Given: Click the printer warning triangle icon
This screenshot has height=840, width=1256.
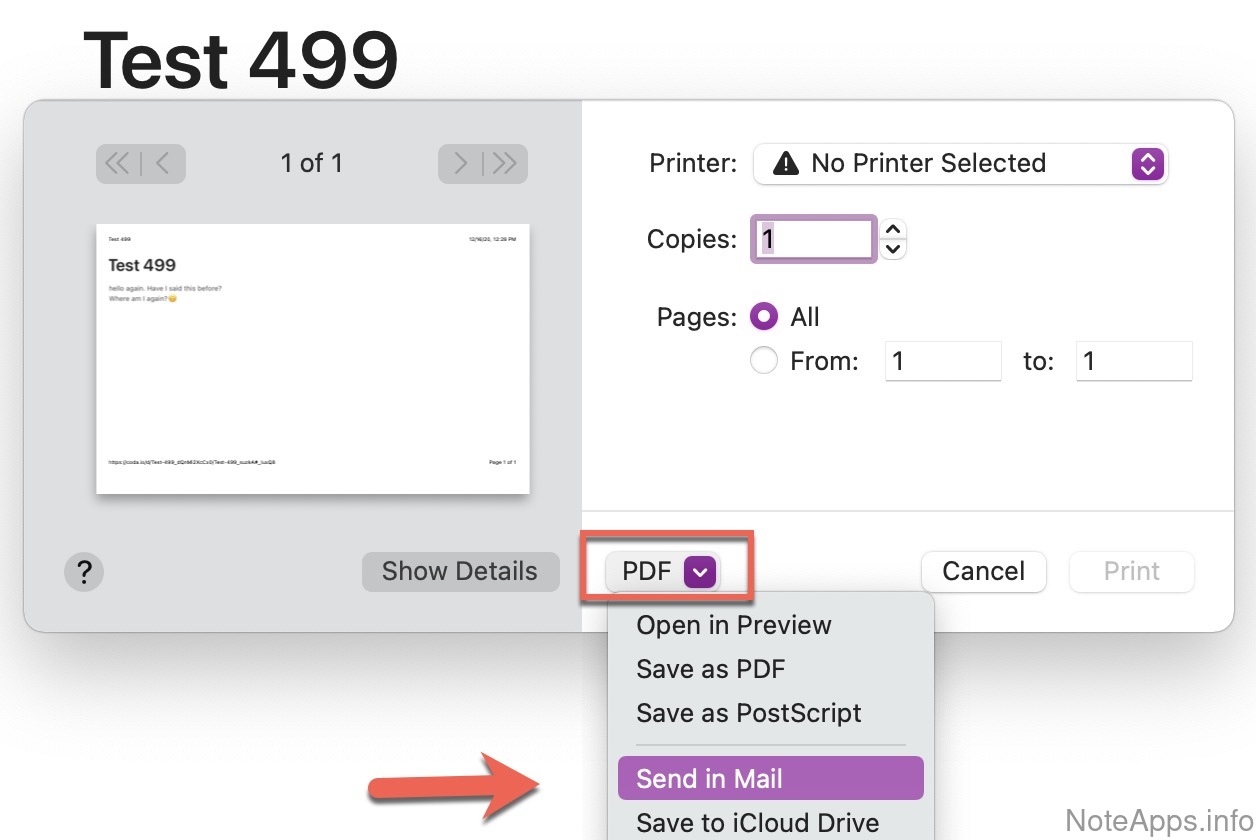Looking at the screenshot, I should 787,164.
